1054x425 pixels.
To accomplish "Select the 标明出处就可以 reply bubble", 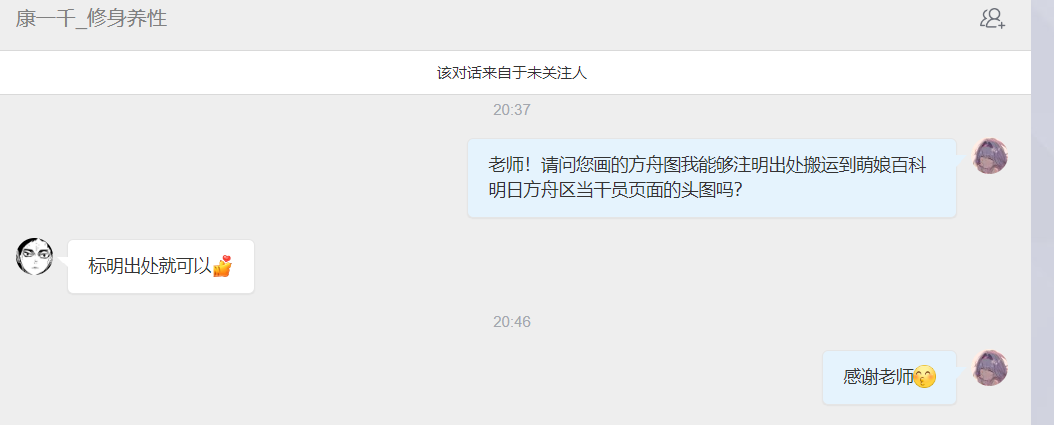I will pyautogui.click(x=161, y=266).
